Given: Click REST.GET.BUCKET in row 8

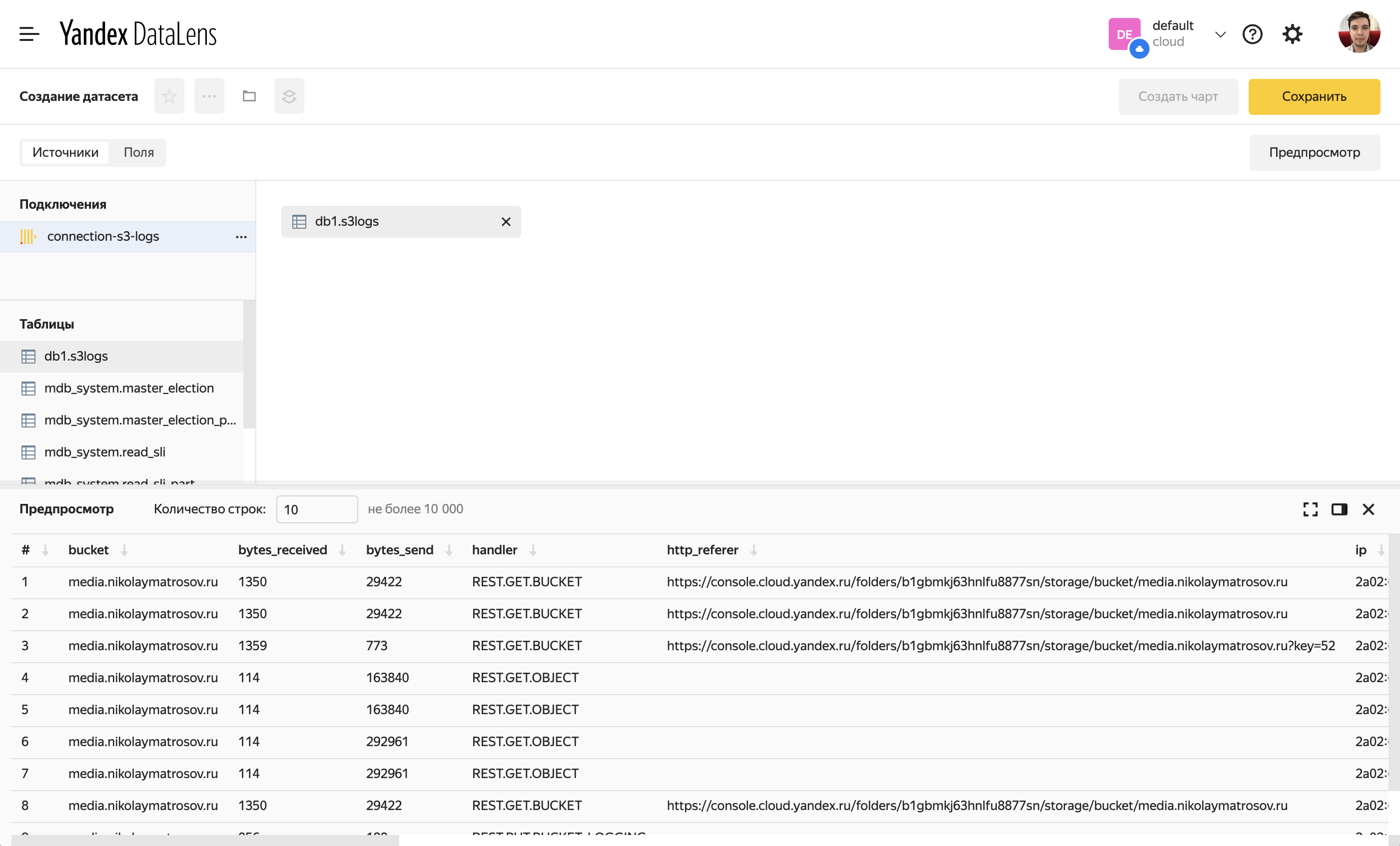Looking at the screenshot, I should click(527, 805).
